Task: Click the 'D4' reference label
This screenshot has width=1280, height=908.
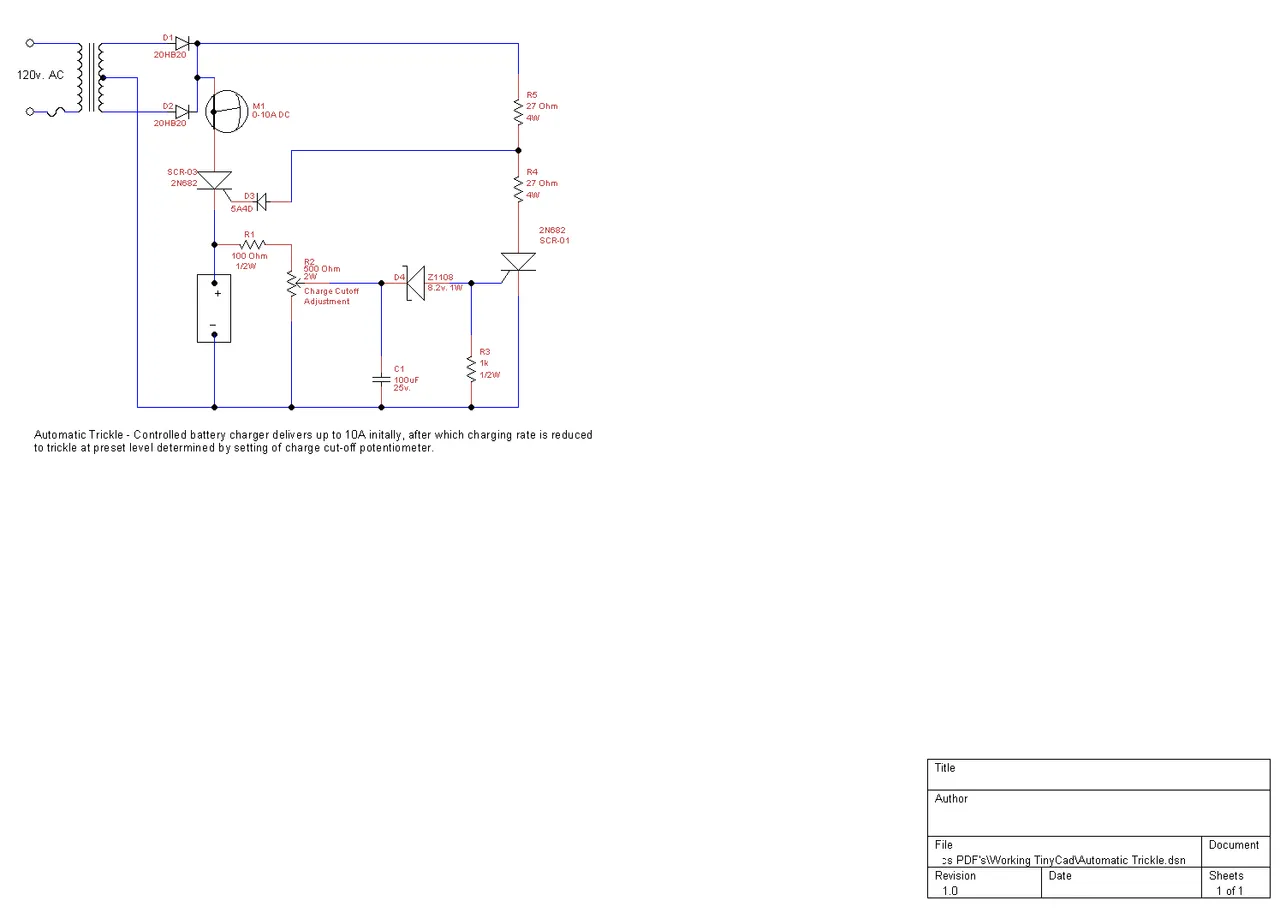Action: pyautogui.click(x=399, y=277)
